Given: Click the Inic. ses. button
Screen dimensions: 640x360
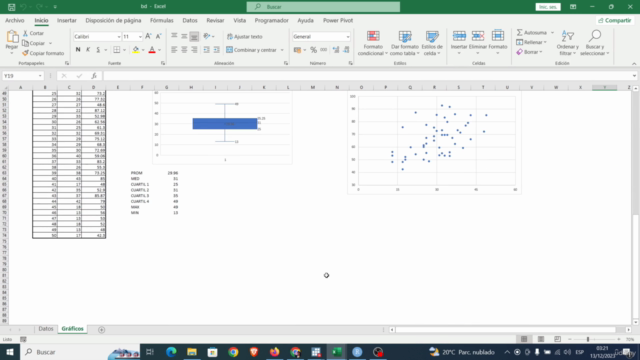Looking at the screenshot, I should point(548,7).
